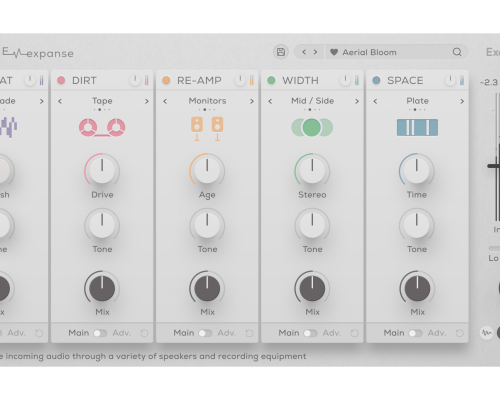
Task: Select previous RE-AMP type before Monitors
Action: click(x=165, y=101)
